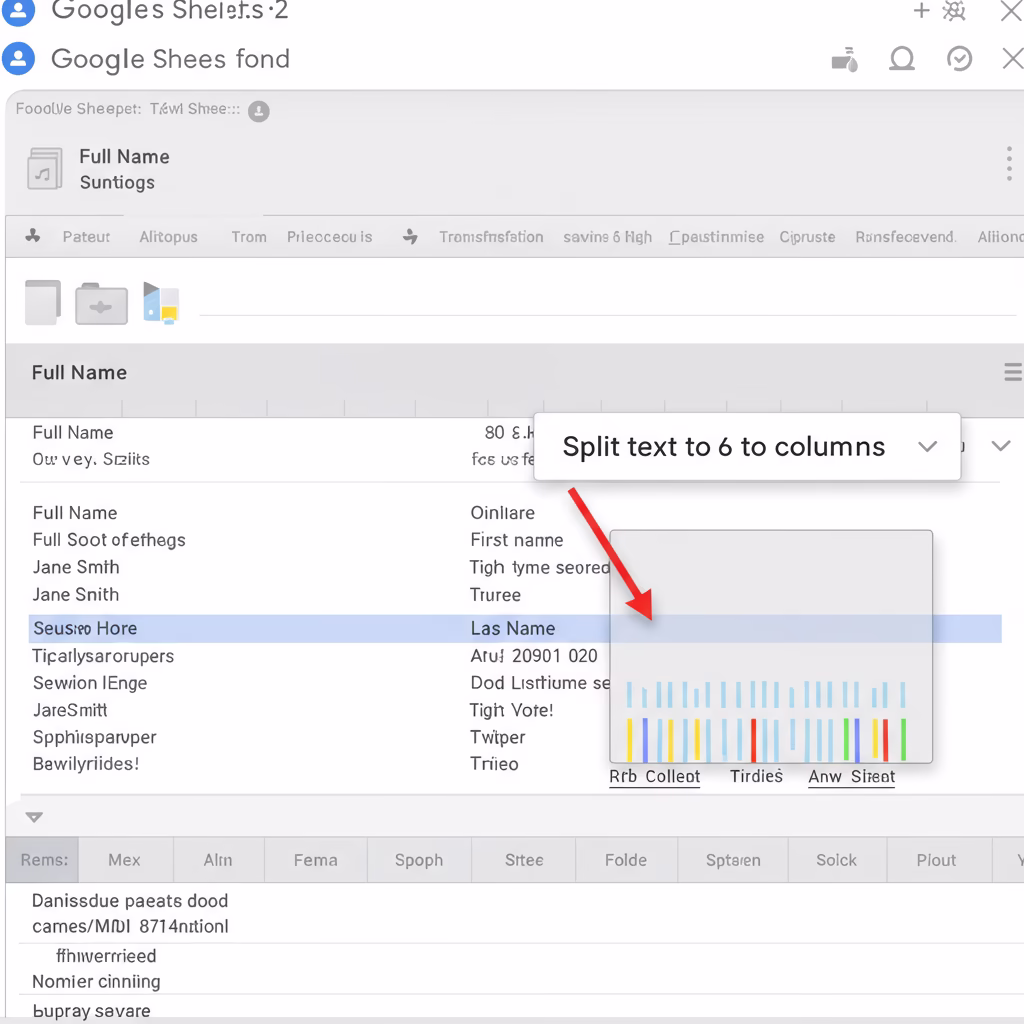Image resolution: width=1024 pixels, height=1024 pixels.
Task: Click the music file icon beside Full Name Suntiogs
Action: tap(44, 168)
